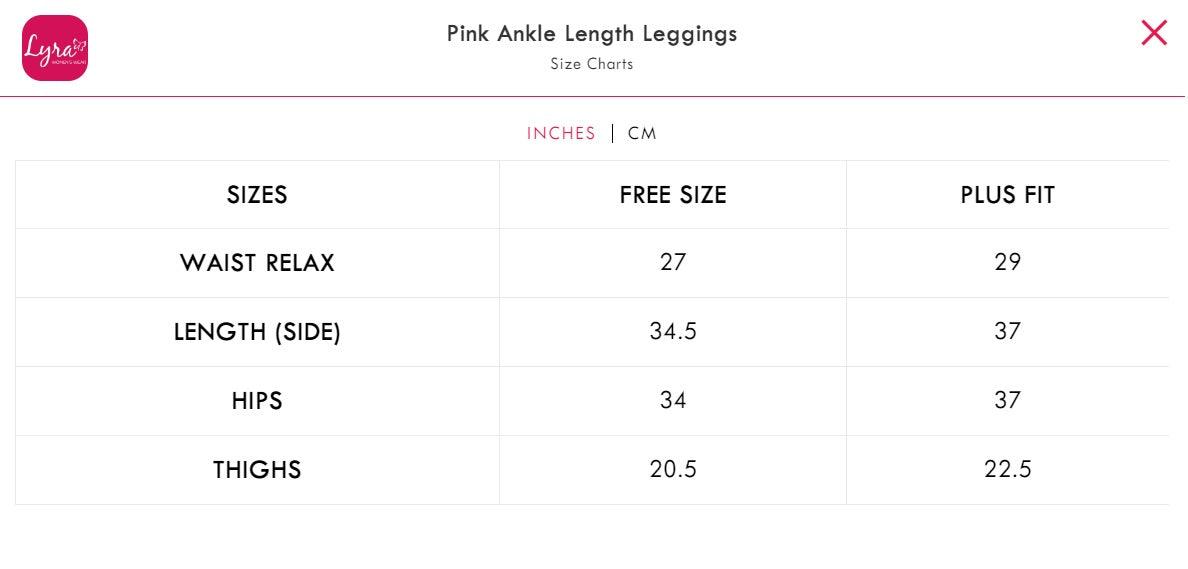1188x569 pixels.
Task: Click the PLUS FIT column header
Action: click(1007, 195)
